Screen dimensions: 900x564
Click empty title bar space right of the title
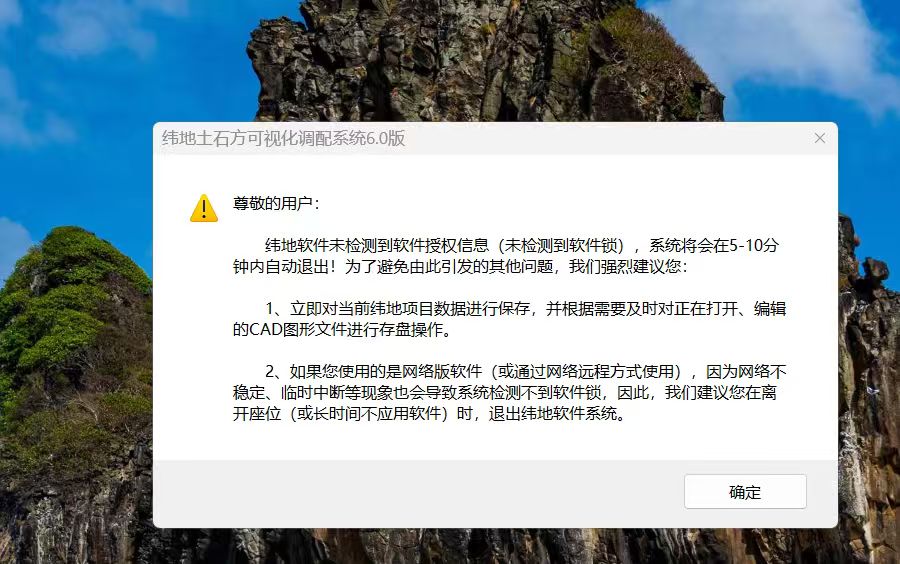point(606,138)
